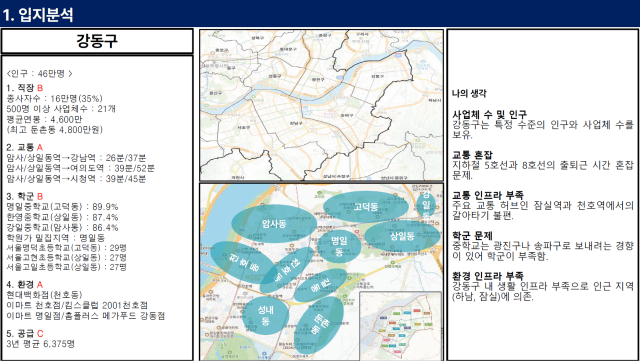The image size is (640, 361).
Task: Select the 현대백화점(천호동) text line
Action: [x=44, y=295]
